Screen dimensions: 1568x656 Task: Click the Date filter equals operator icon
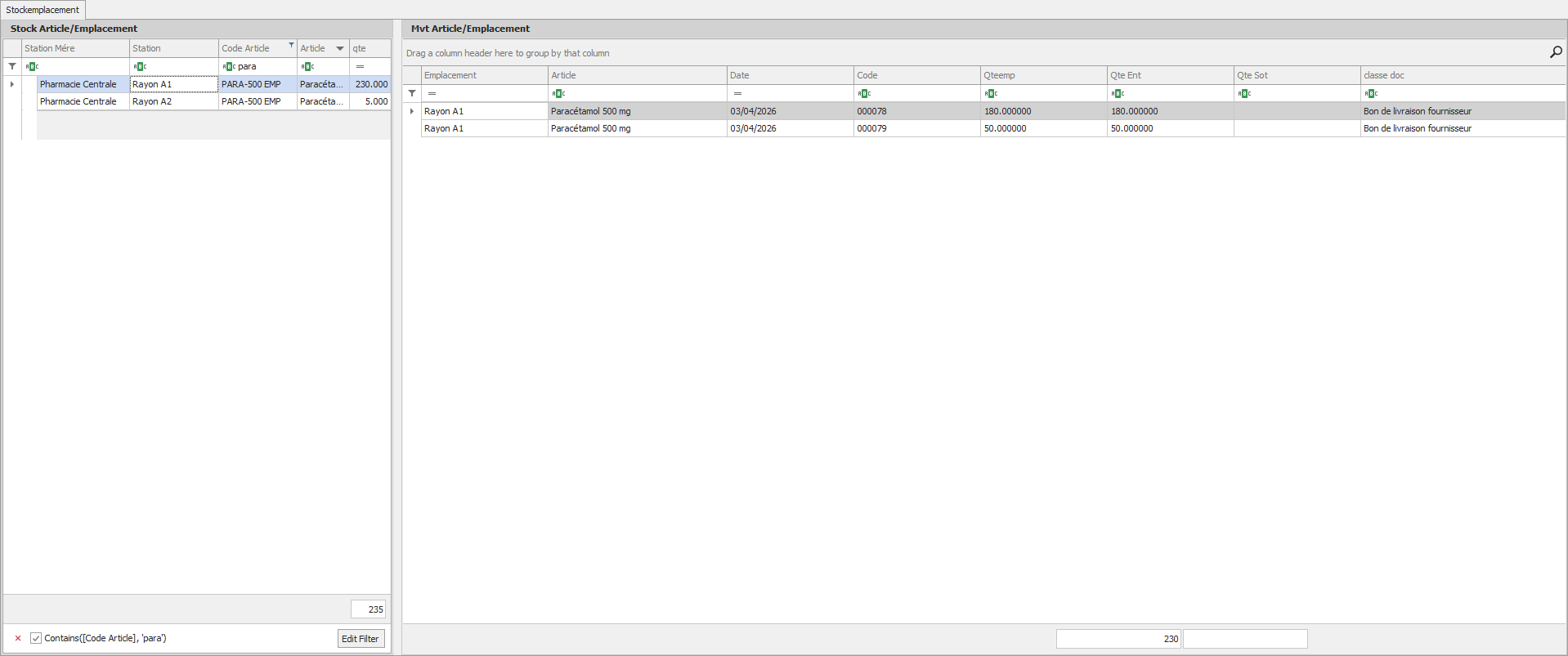tap(737, 94)
